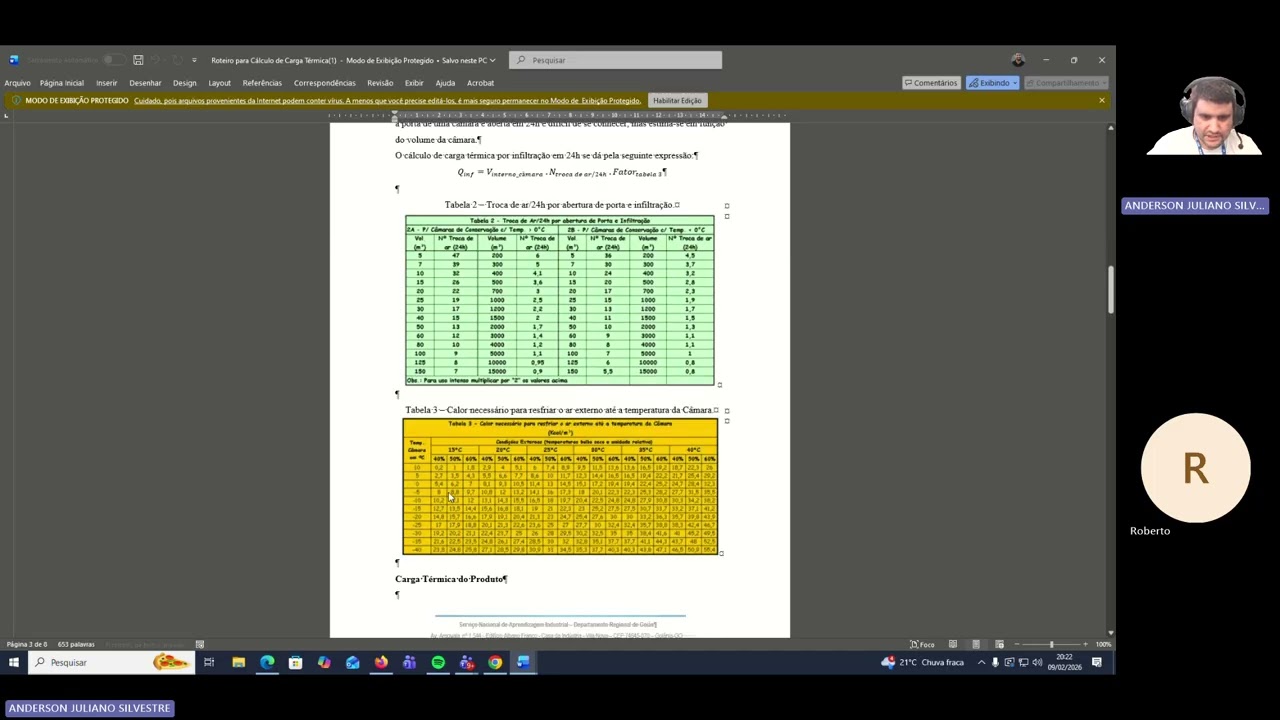Dismiss the Protected View warning bar
The height and width of the screenshot is (720, 1280).
tap(1102, 100)
